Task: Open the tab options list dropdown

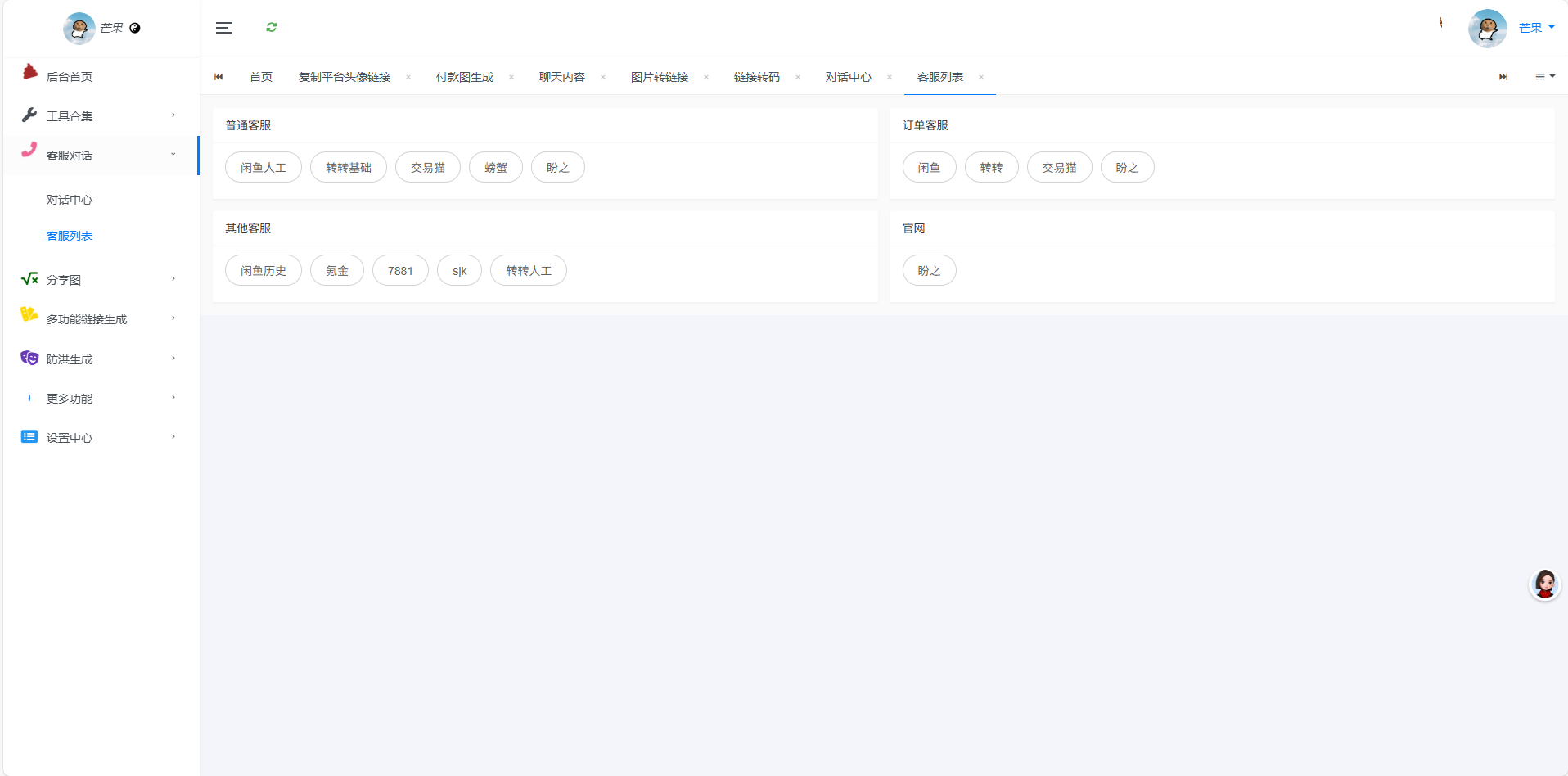Action: pyautogui.click(x=1544, y=77)
